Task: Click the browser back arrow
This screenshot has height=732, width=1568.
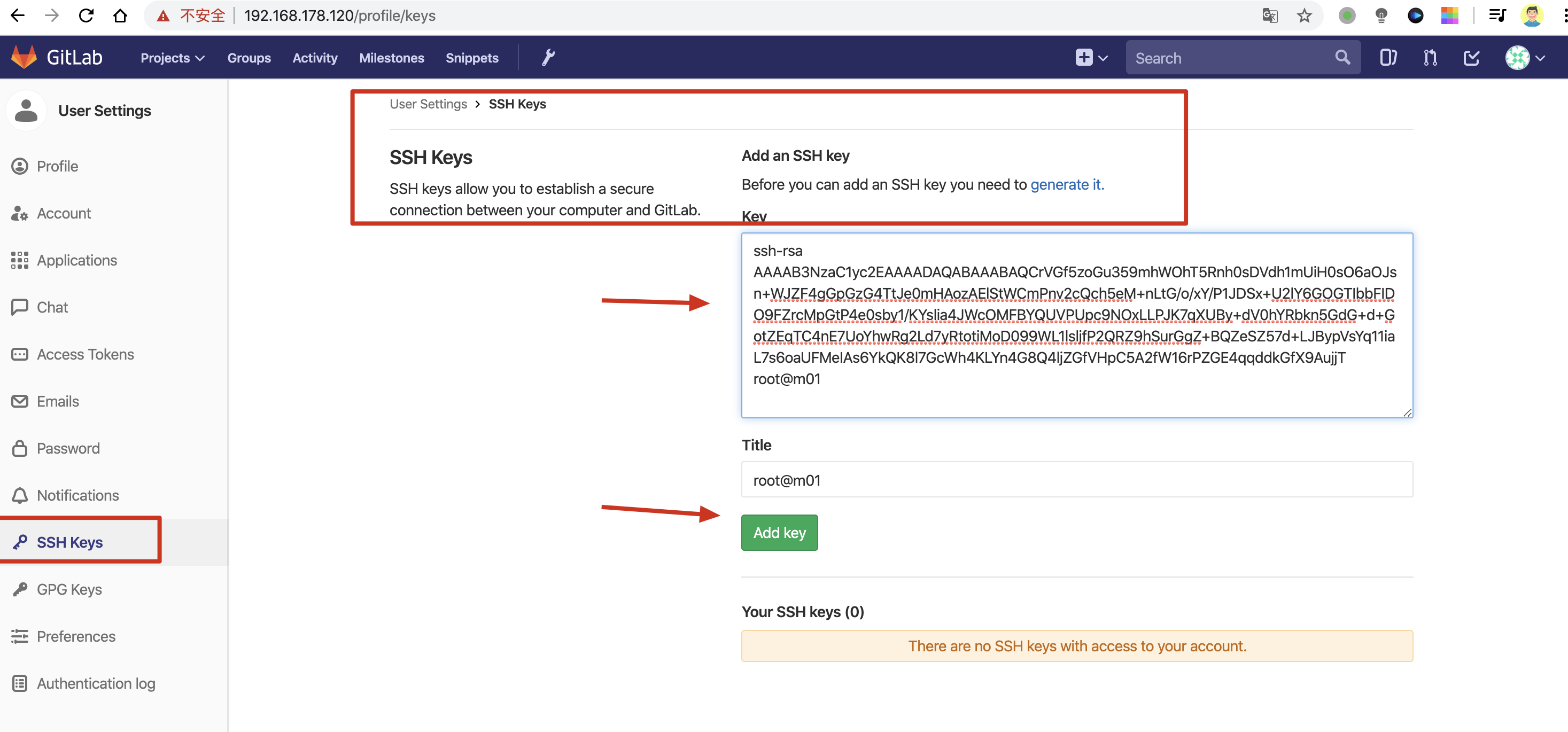Action: pyautogui.click(x=18, y=15)
